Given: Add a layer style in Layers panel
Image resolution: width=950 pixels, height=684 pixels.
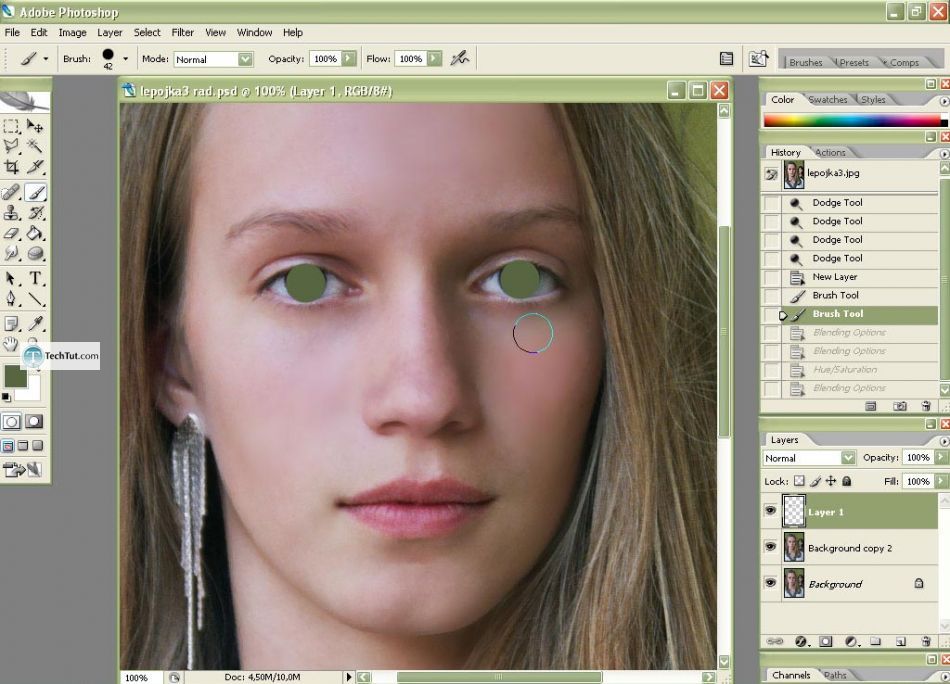Looking at the screenshot, I should click(x=801, y=641).
